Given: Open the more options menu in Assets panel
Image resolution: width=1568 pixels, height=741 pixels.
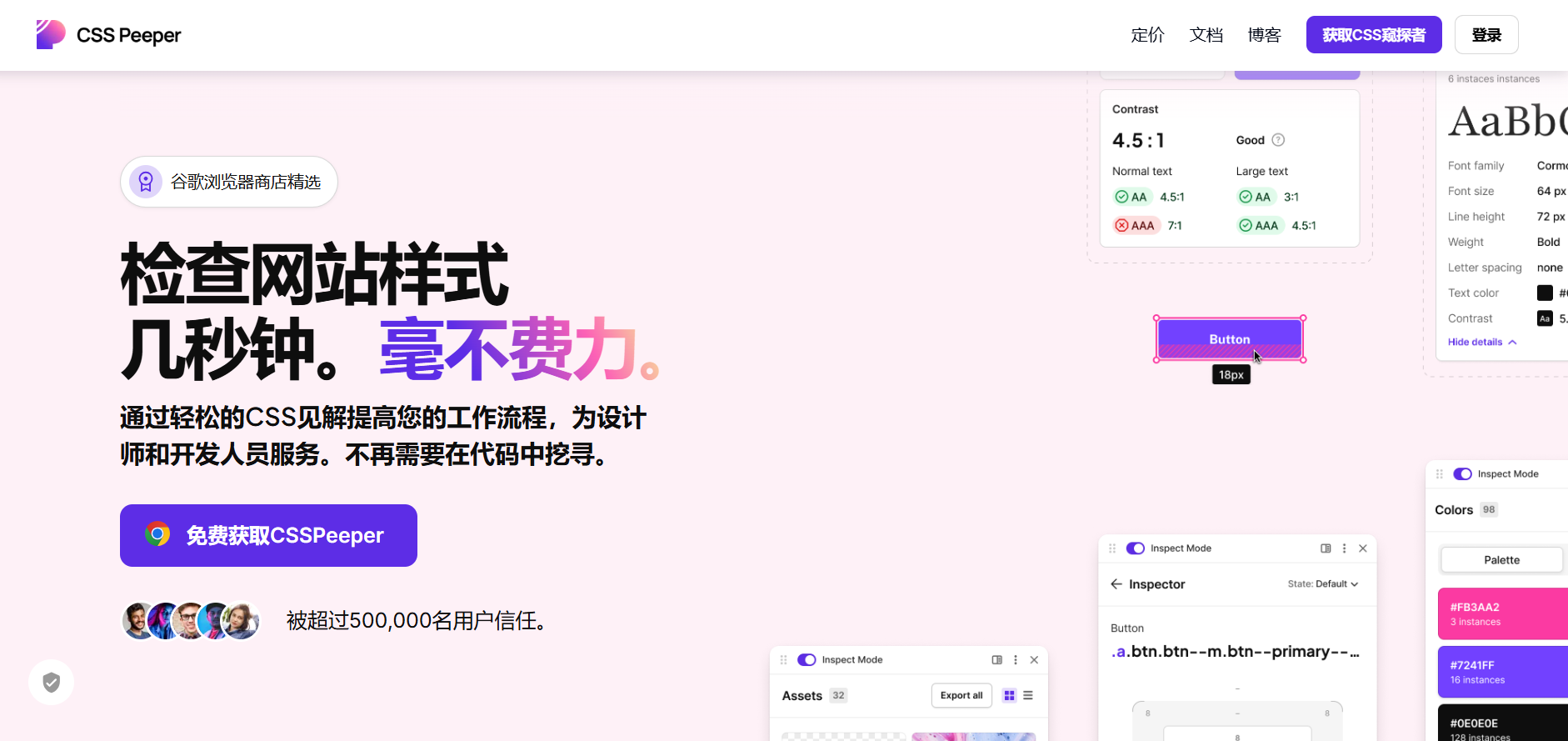Looking at the screenshot, I should pos(1015,660).
